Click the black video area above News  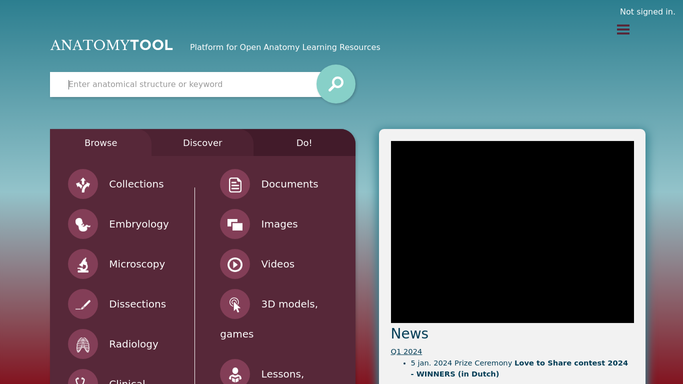(512, 232)
